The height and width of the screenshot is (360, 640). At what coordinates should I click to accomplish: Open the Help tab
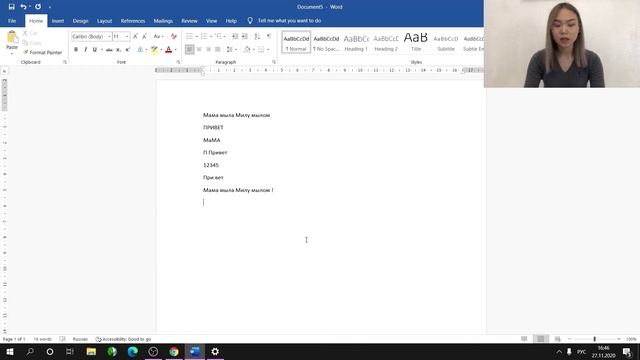(231, 21)
